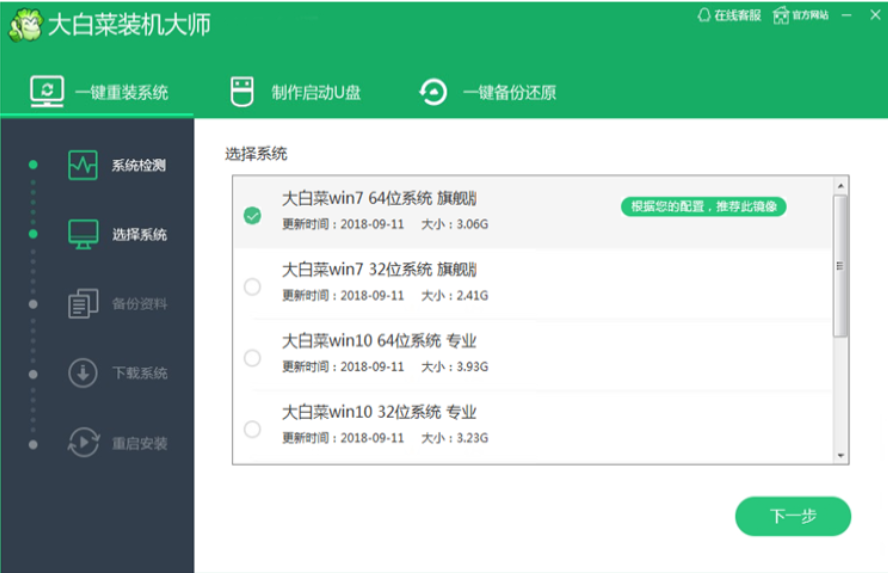
Task: Click the 大白菜 cabbage logo icon
Action: tap(25, 25)
